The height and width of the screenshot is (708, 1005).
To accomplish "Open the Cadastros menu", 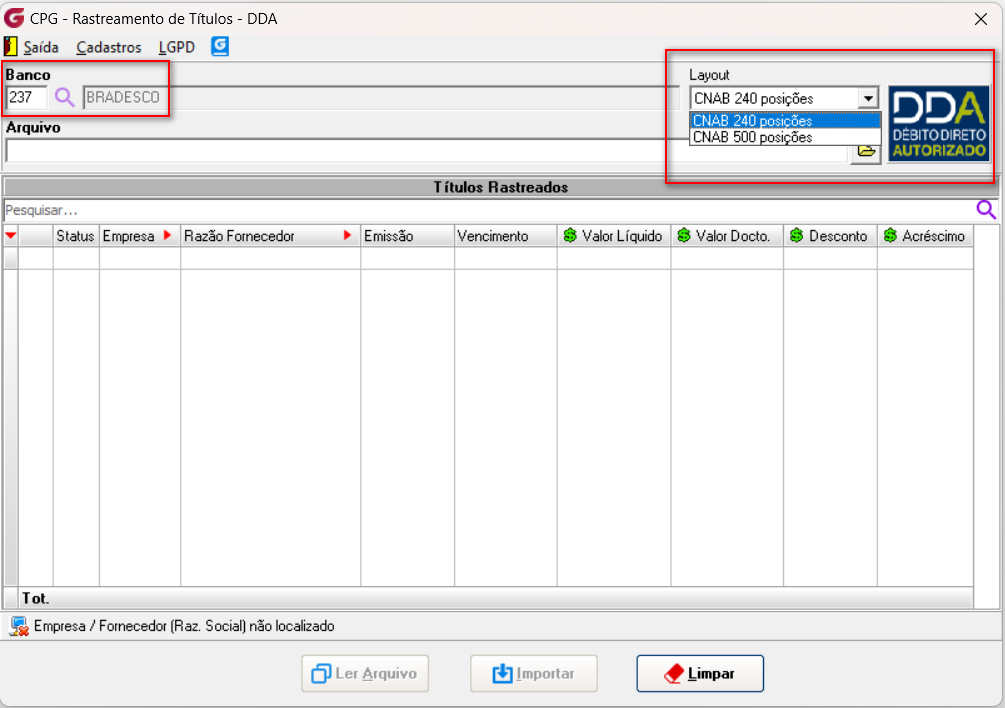I will coord(108,47).
